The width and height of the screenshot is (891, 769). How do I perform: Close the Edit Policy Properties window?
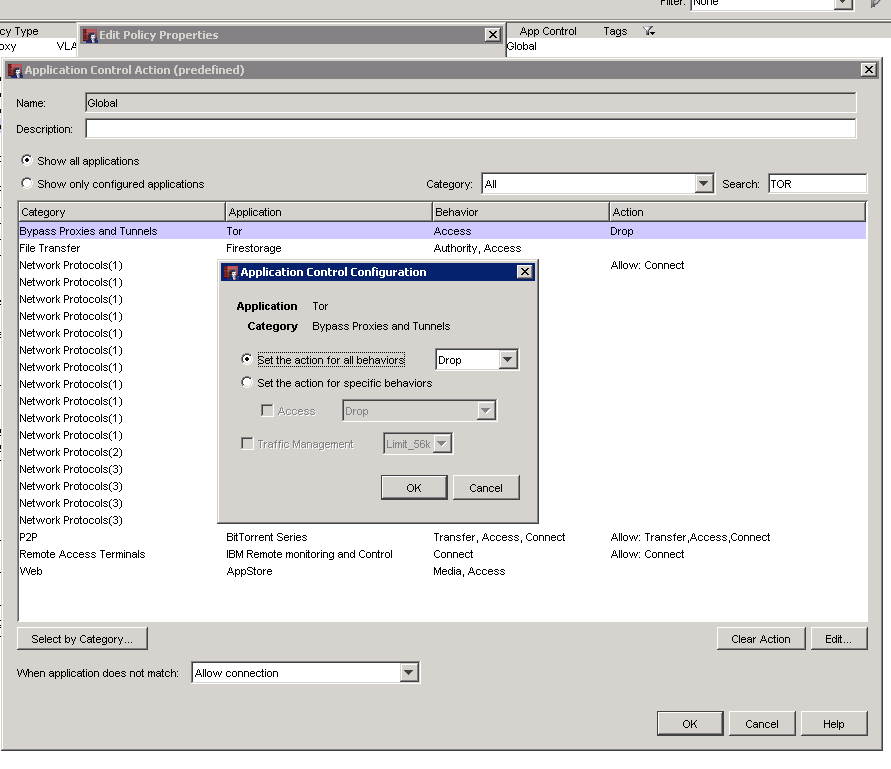[492, 35]
